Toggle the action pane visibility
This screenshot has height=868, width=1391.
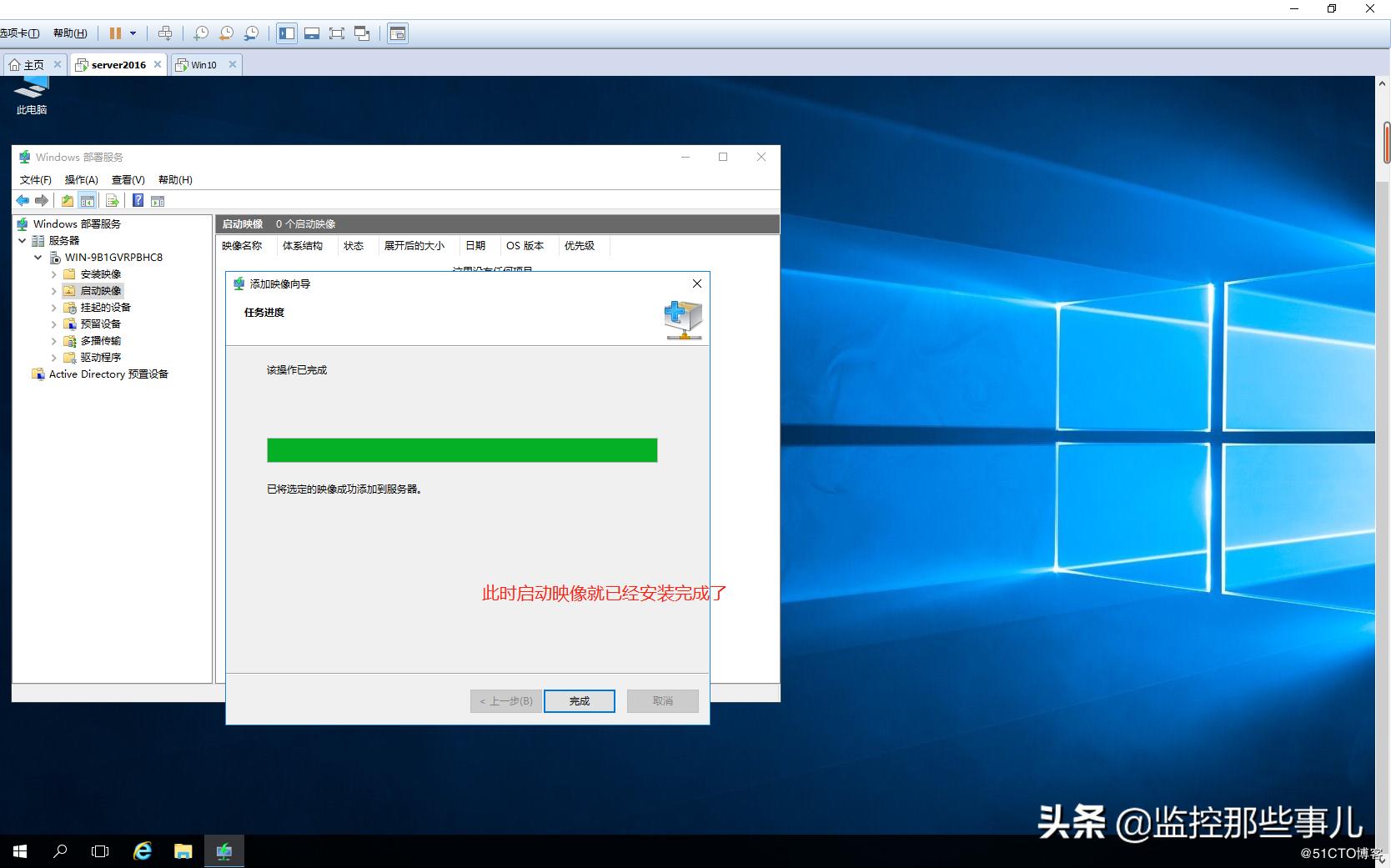(x=158, y=200)
